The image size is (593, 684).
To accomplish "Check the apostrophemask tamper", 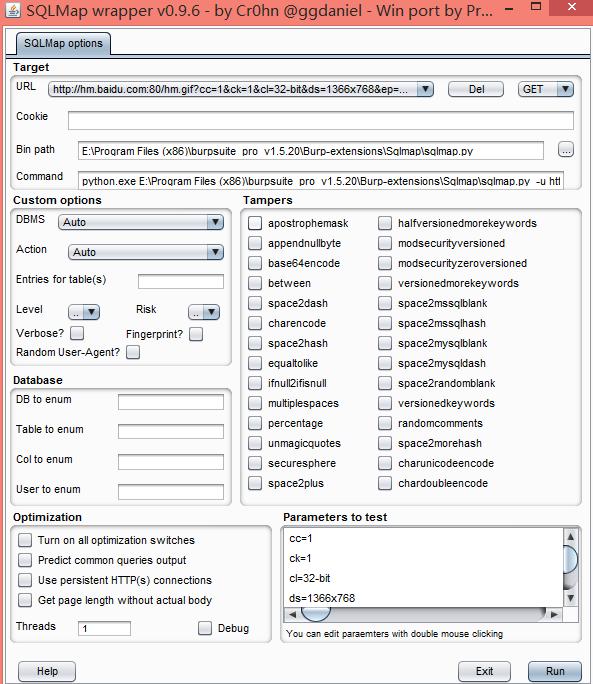I will (x=255, y=223).
